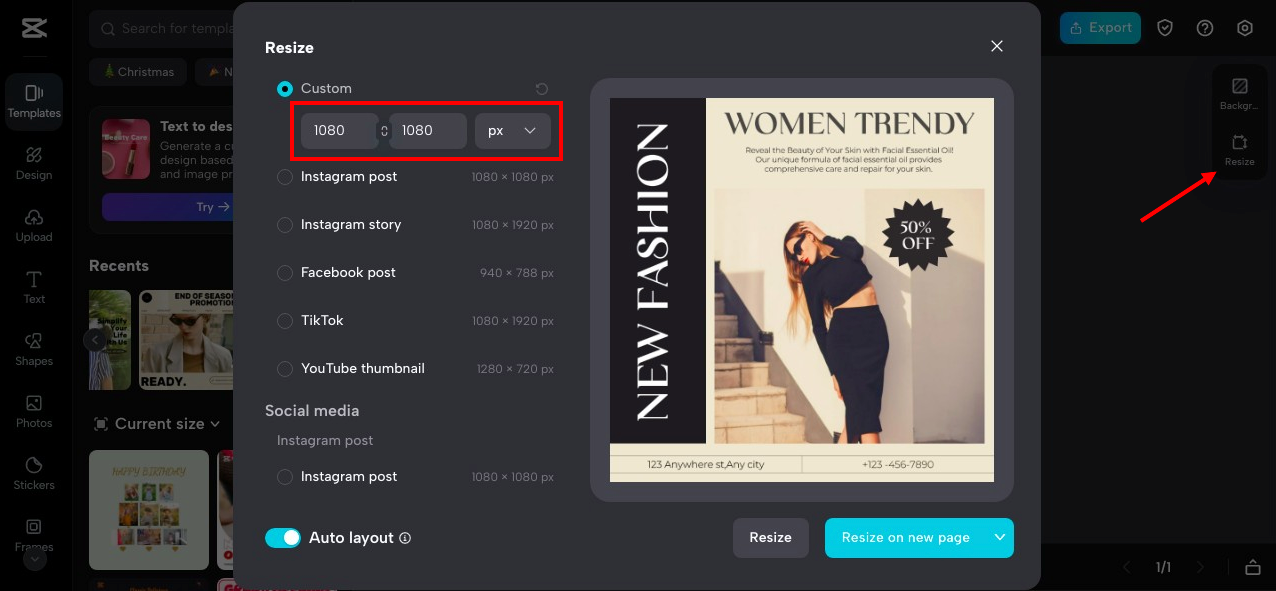Click the Recents heading
Screen dimensions: 1276x591
119,266
